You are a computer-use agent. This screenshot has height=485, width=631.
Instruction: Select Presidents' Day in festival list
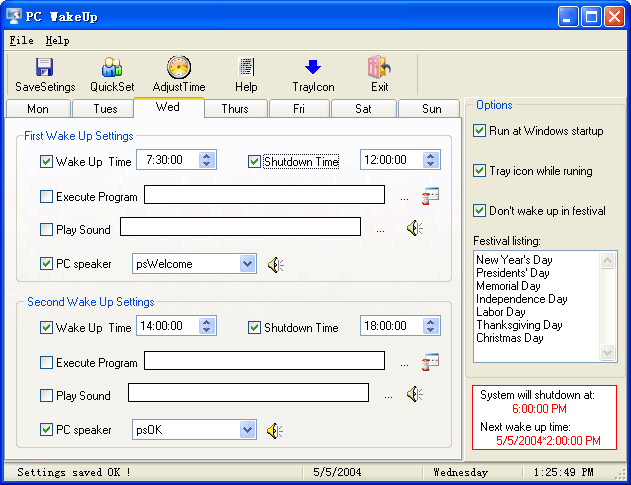coord(513,273)
